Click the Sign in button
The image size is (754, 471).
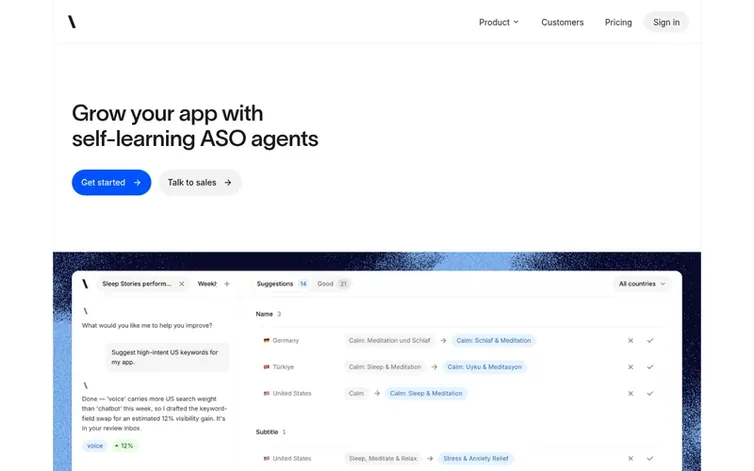coord(666,22)
